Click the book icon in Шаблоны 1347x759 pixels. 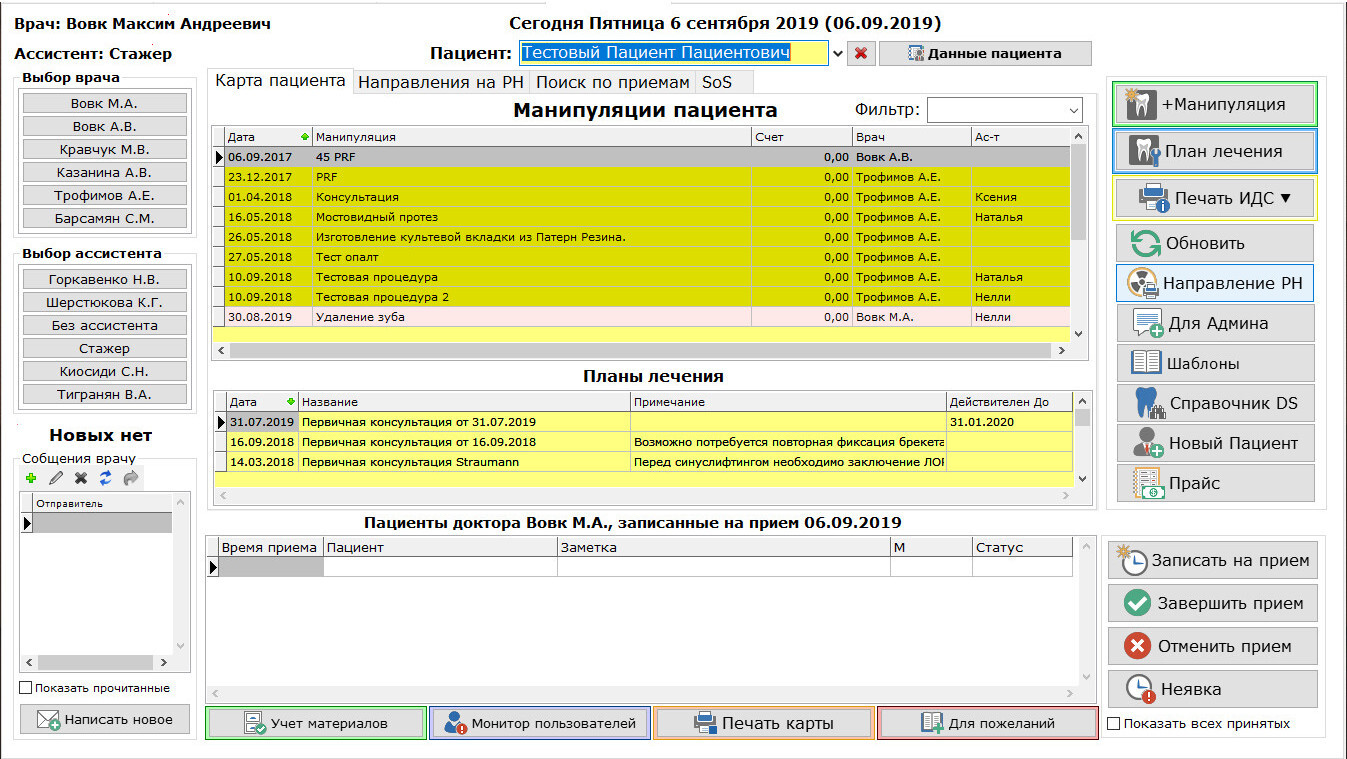coord(1145,363)
